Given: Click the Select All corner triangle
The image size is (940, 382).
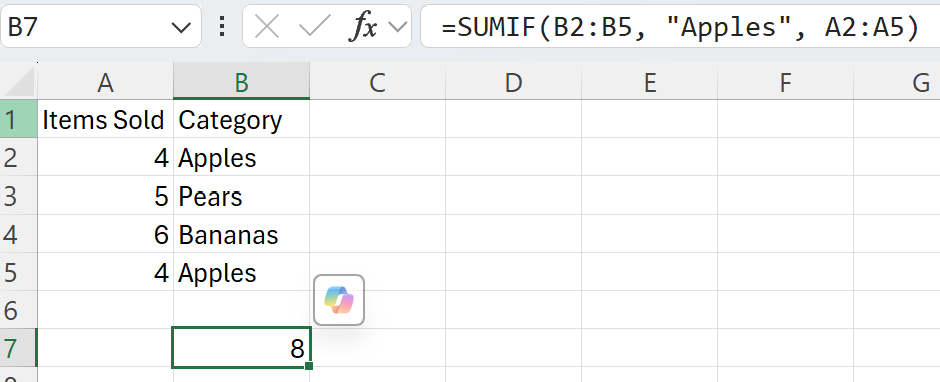Looking at the screenshot, I should (x=19, y=82).
